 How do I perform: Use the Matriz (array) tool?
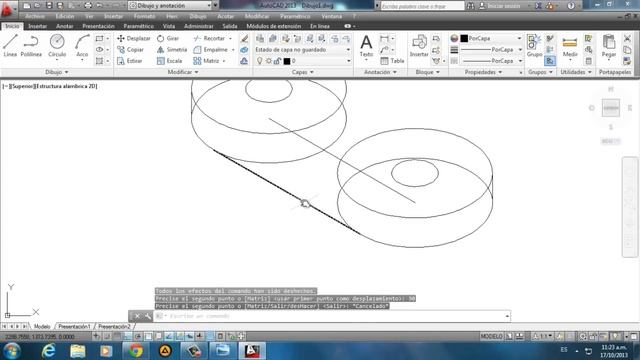tap(206, 61)
